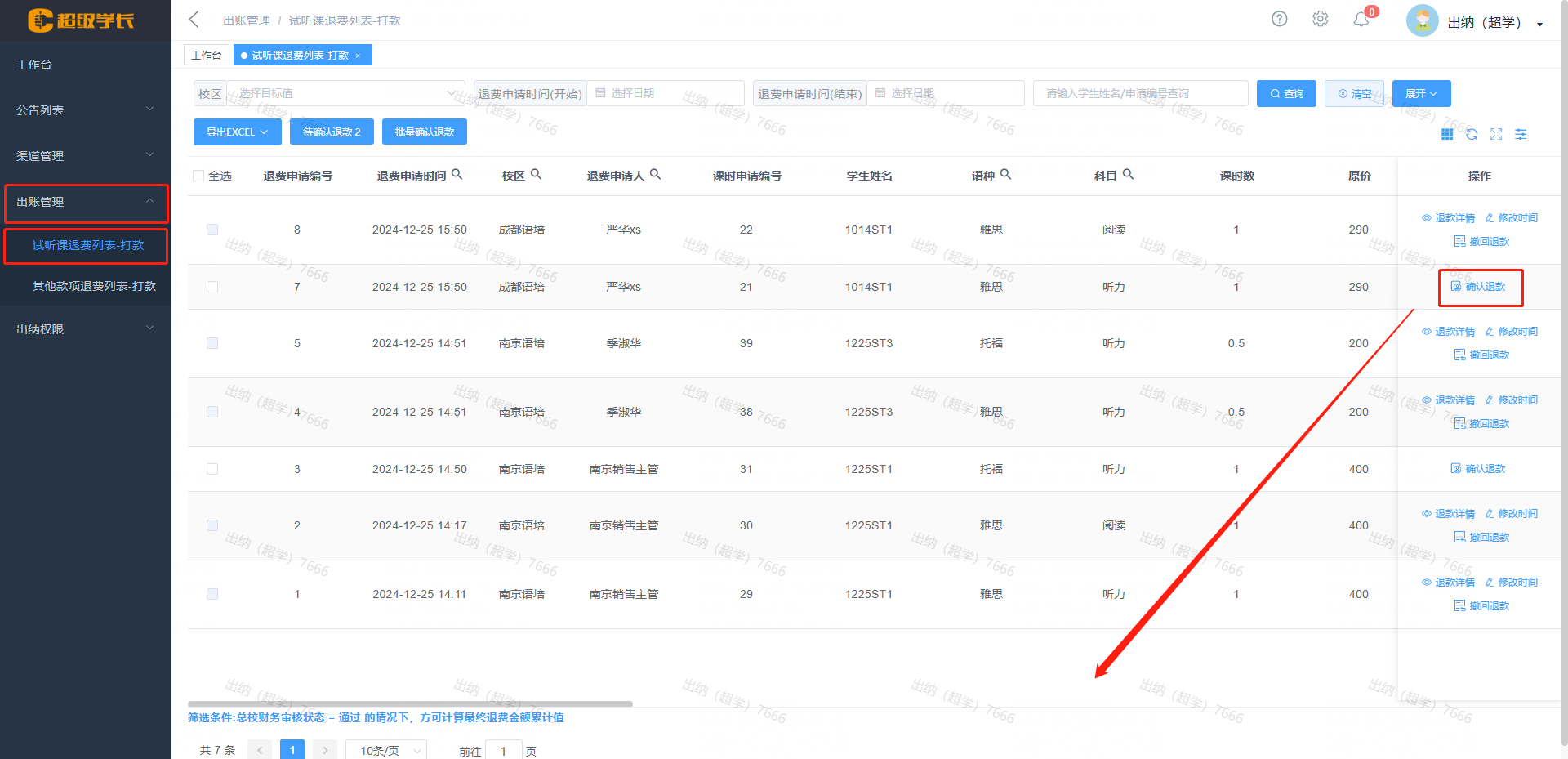This screenshot has width=1568, height=759.
Task: Expand the 展开 filter options button
Action: [x=1421, y=93]
